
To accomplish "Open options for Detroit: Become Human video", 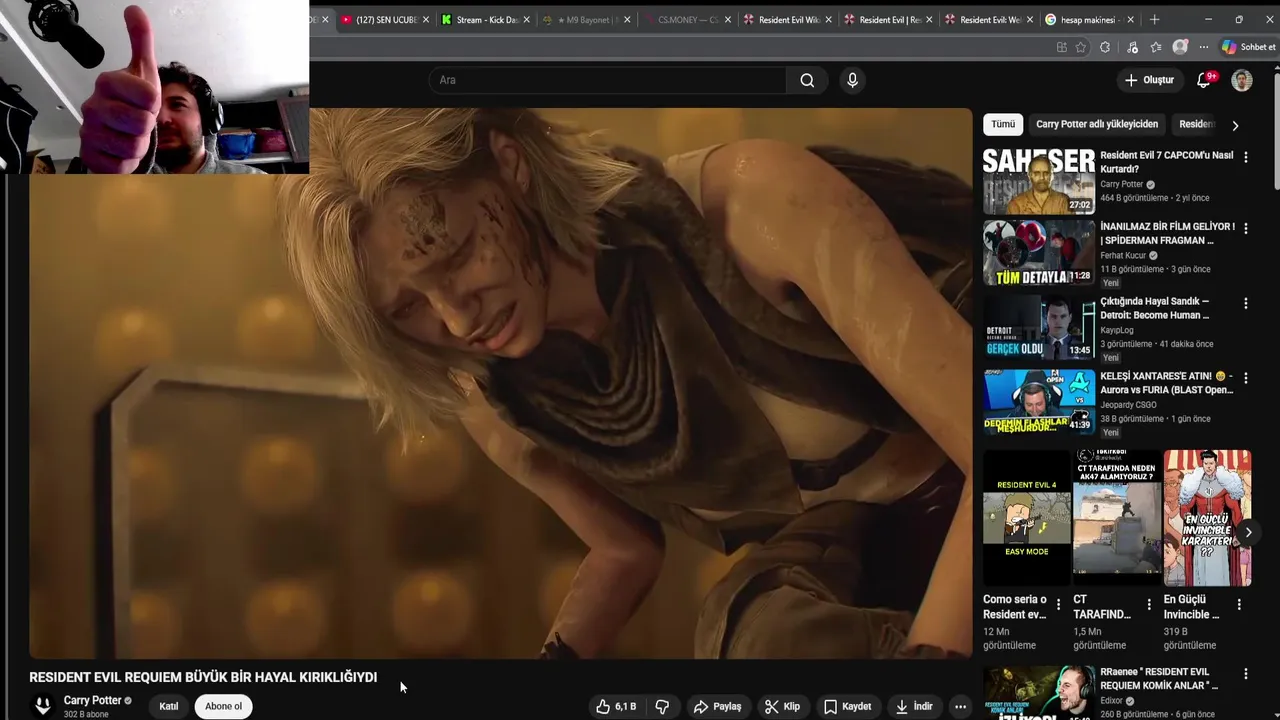I will tap(1245, 303).
